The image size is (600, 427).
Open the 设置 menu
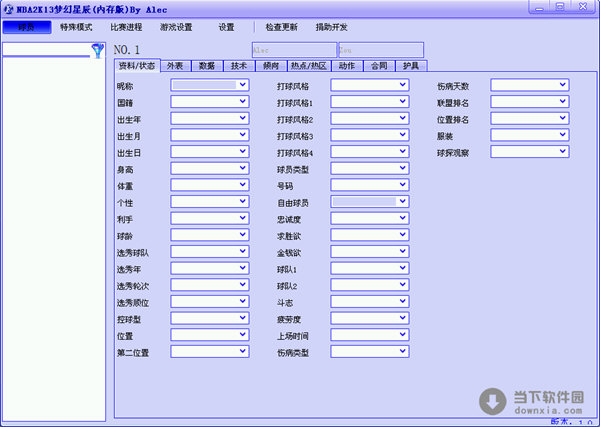[x=226, y=27]
